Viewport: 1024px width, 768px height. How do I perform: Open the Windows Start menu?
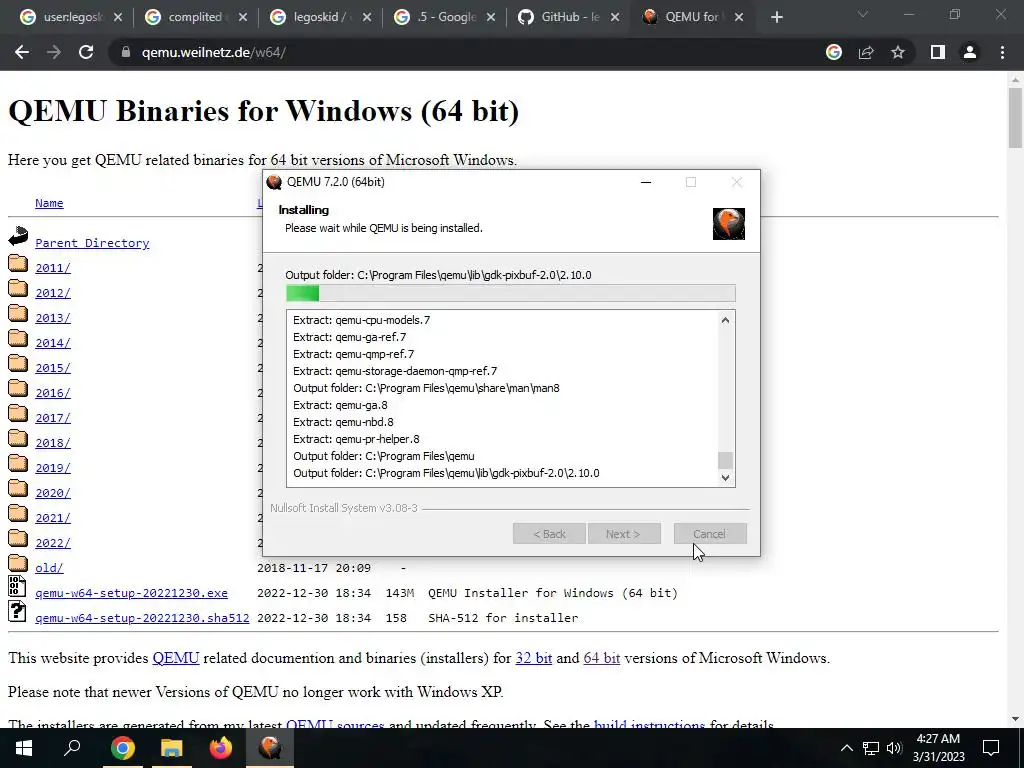click(24, 748)
